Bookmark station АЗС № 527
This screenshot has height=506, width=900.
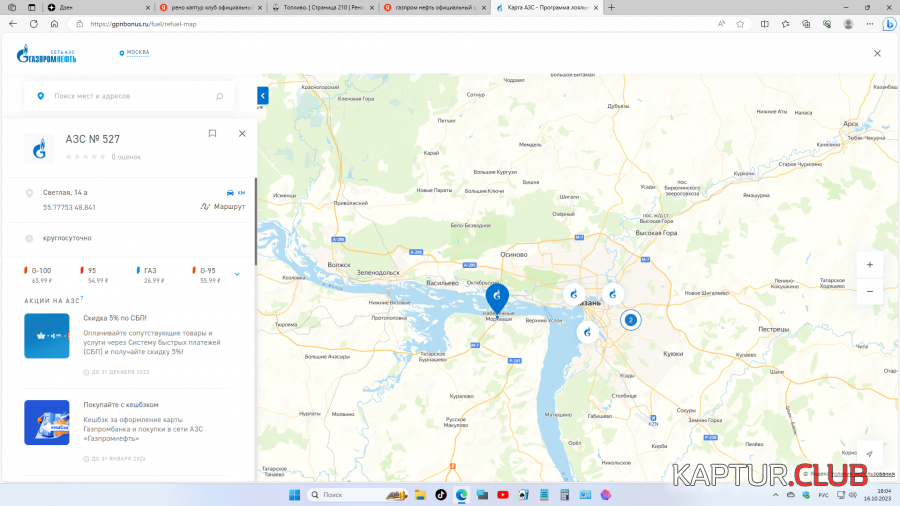coord(212,133)
